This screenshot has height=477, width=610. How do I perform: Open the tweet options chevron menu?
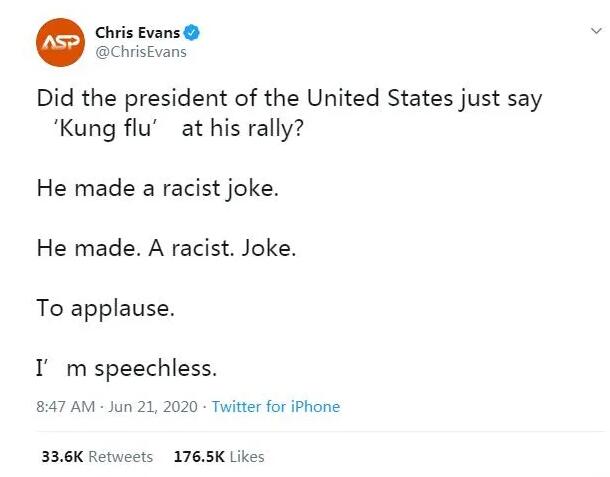(x=596, y=31)
